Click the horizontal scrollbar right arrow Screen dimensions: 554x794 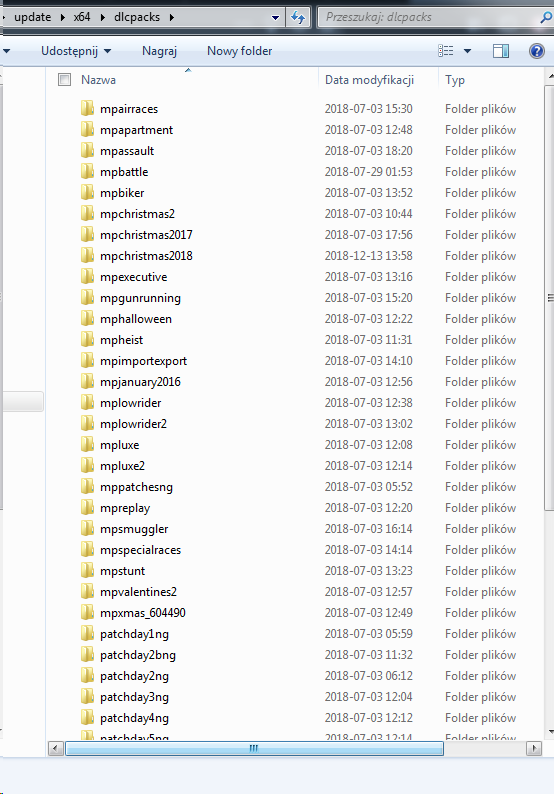point(534,748)
